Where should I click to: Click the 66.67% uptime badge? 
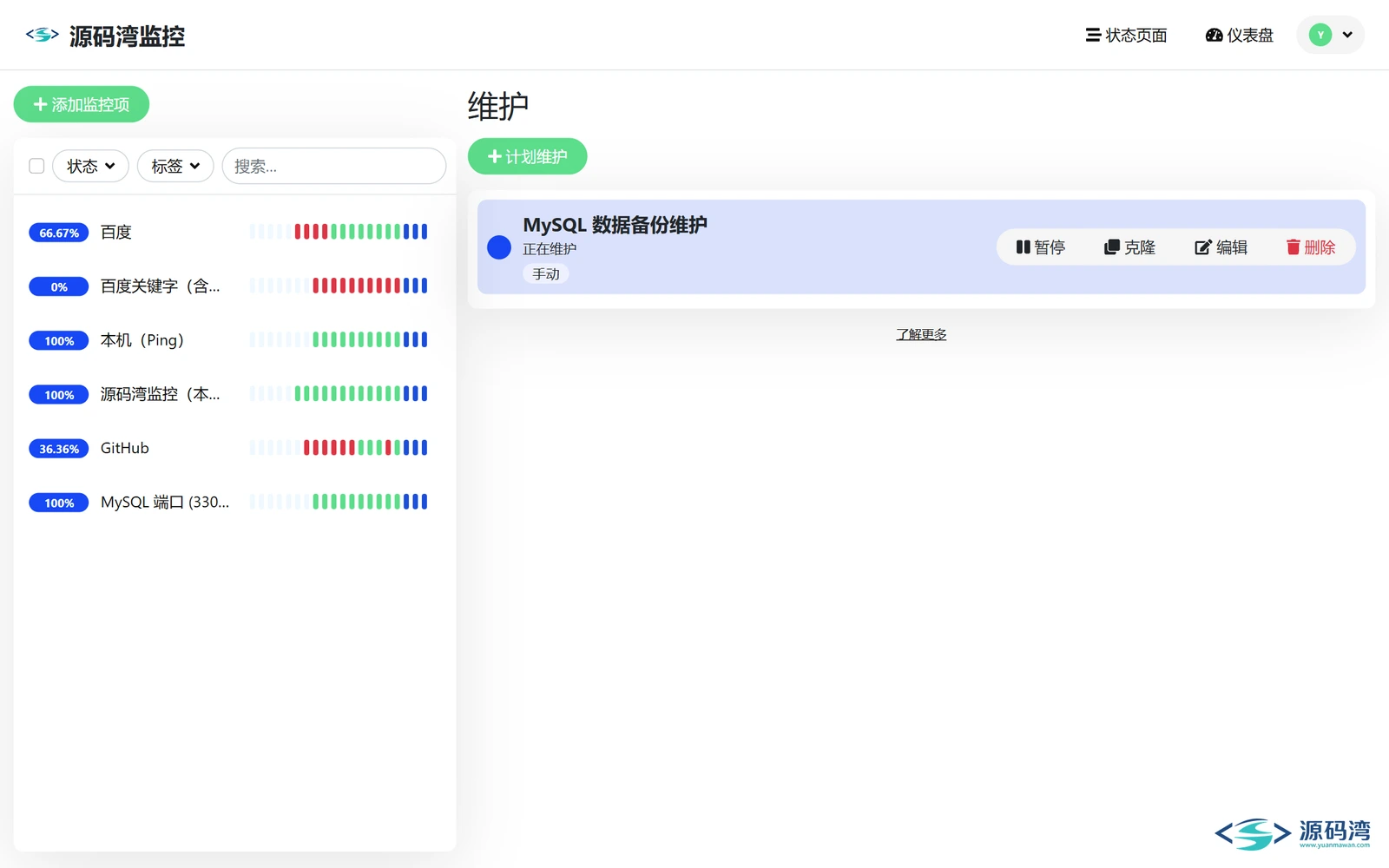pyautogui.click(x=59, y=233)
